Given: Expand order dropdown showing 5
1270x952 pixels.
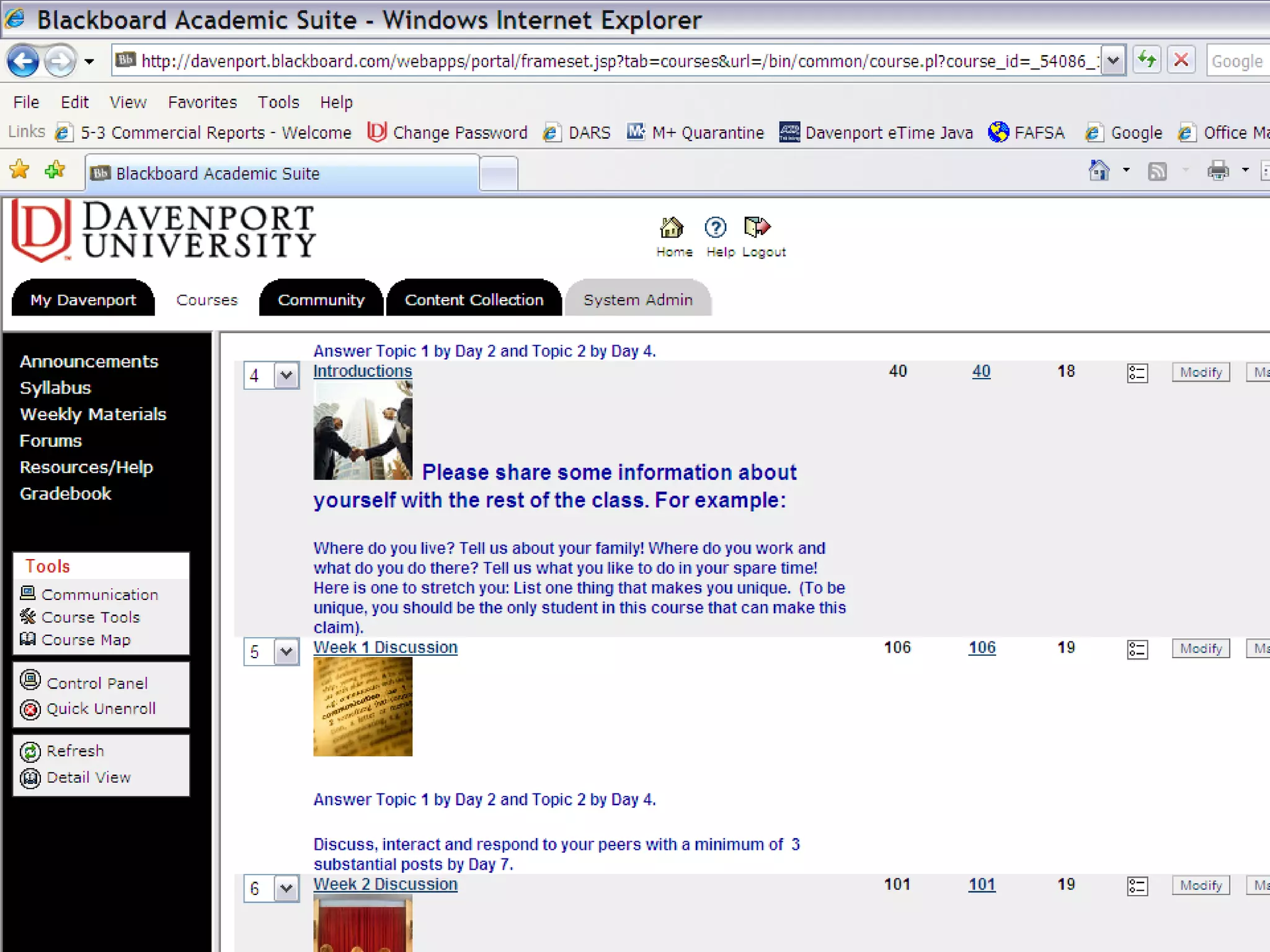Looking at the screenshot, I should [x=286, y=652].
